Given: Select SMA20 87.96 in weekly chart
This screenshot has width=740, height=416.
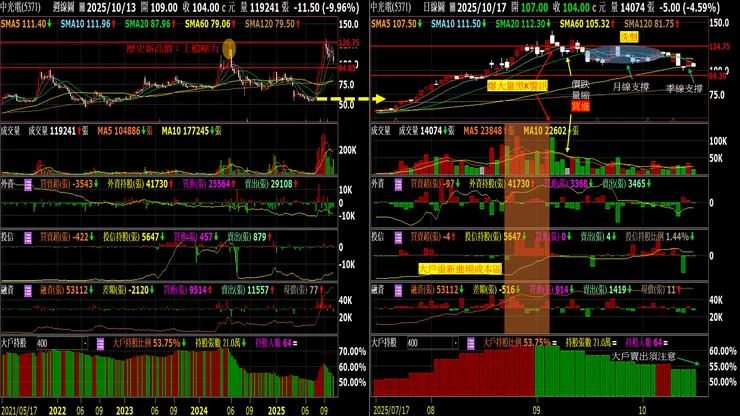Looking at the screenshot, I should point(150,23).
